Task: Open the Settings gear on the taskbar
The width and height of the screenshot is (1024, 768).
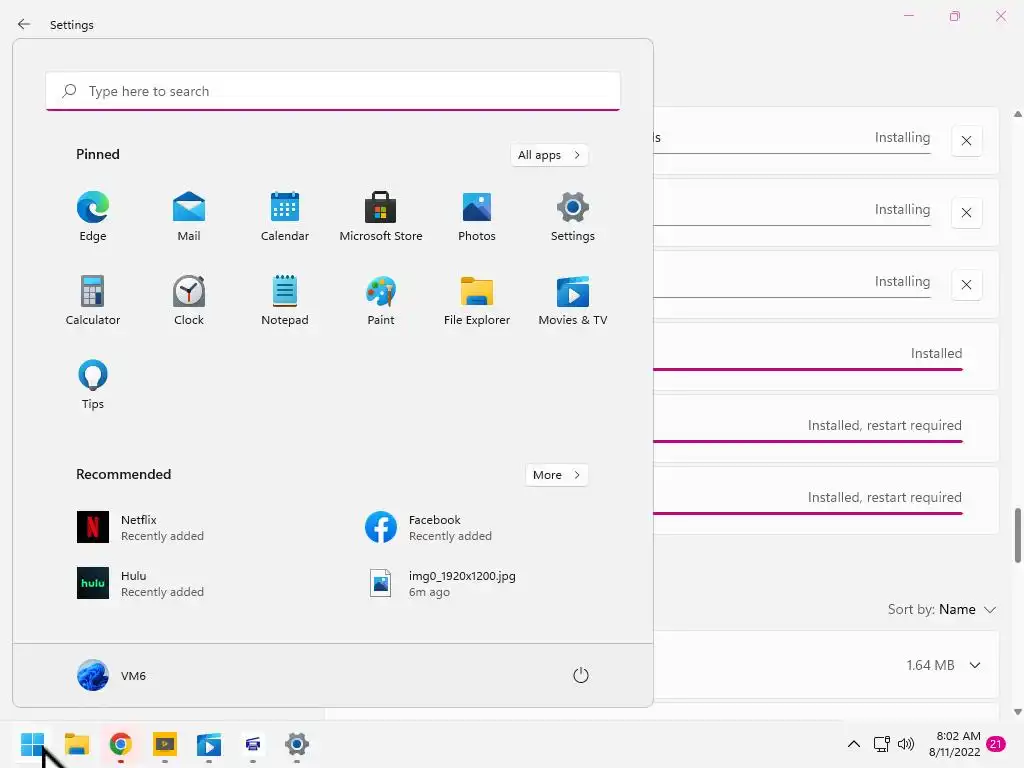Action: [x=296, y=744]
